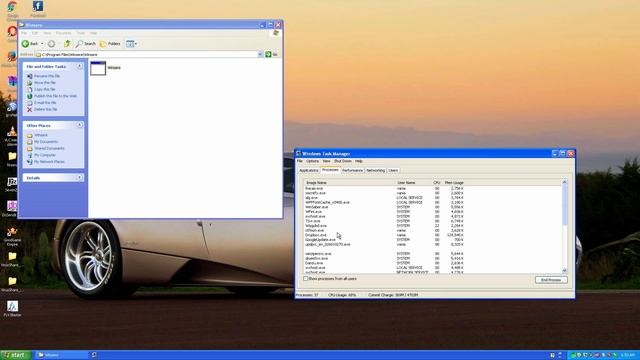Open the GoodGame Empire desktop icon
The image size is (640, 360).
pos(12,236)
